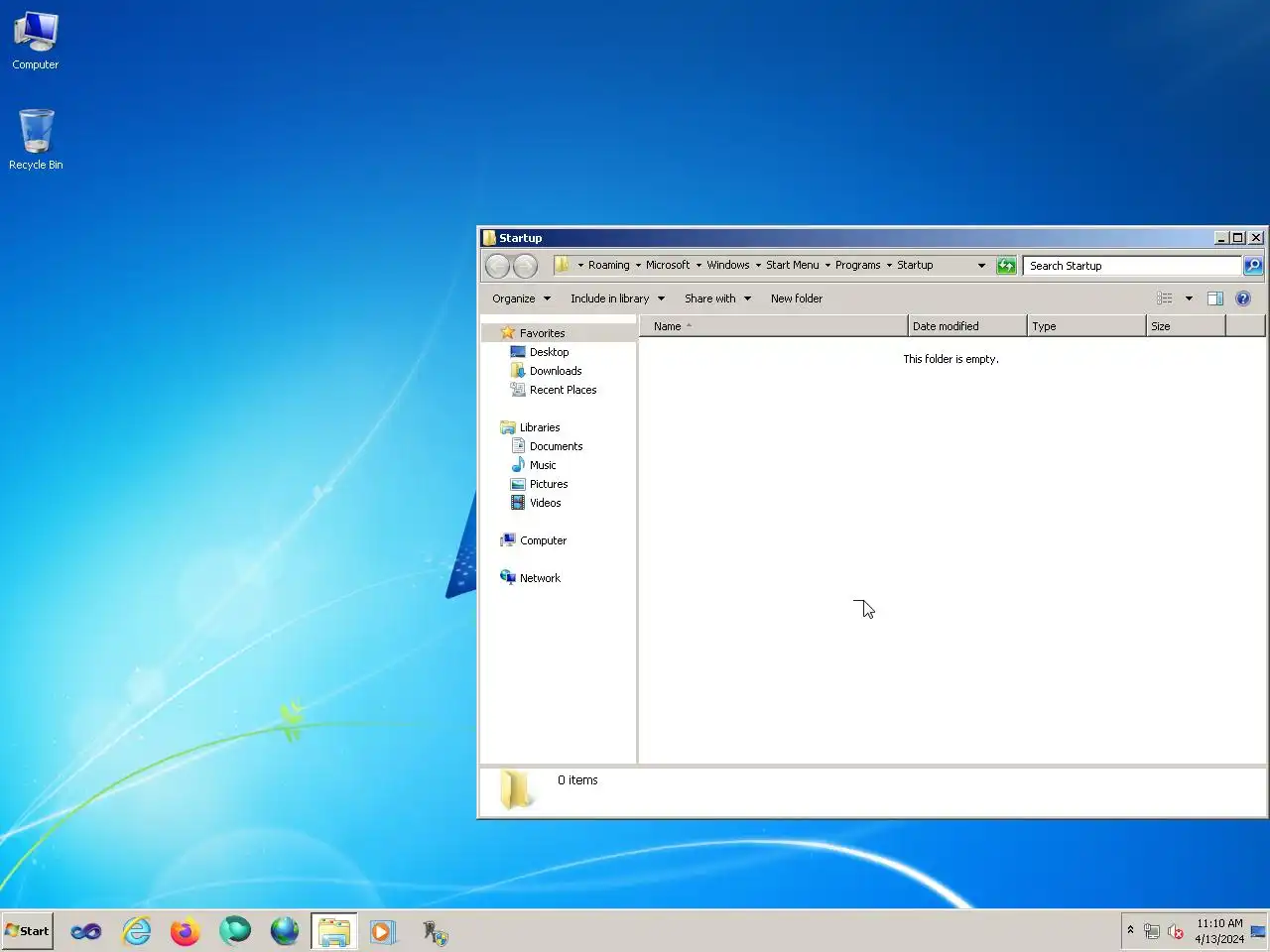
Task: Select Desktop under Favorites
Action: (550, 352)
